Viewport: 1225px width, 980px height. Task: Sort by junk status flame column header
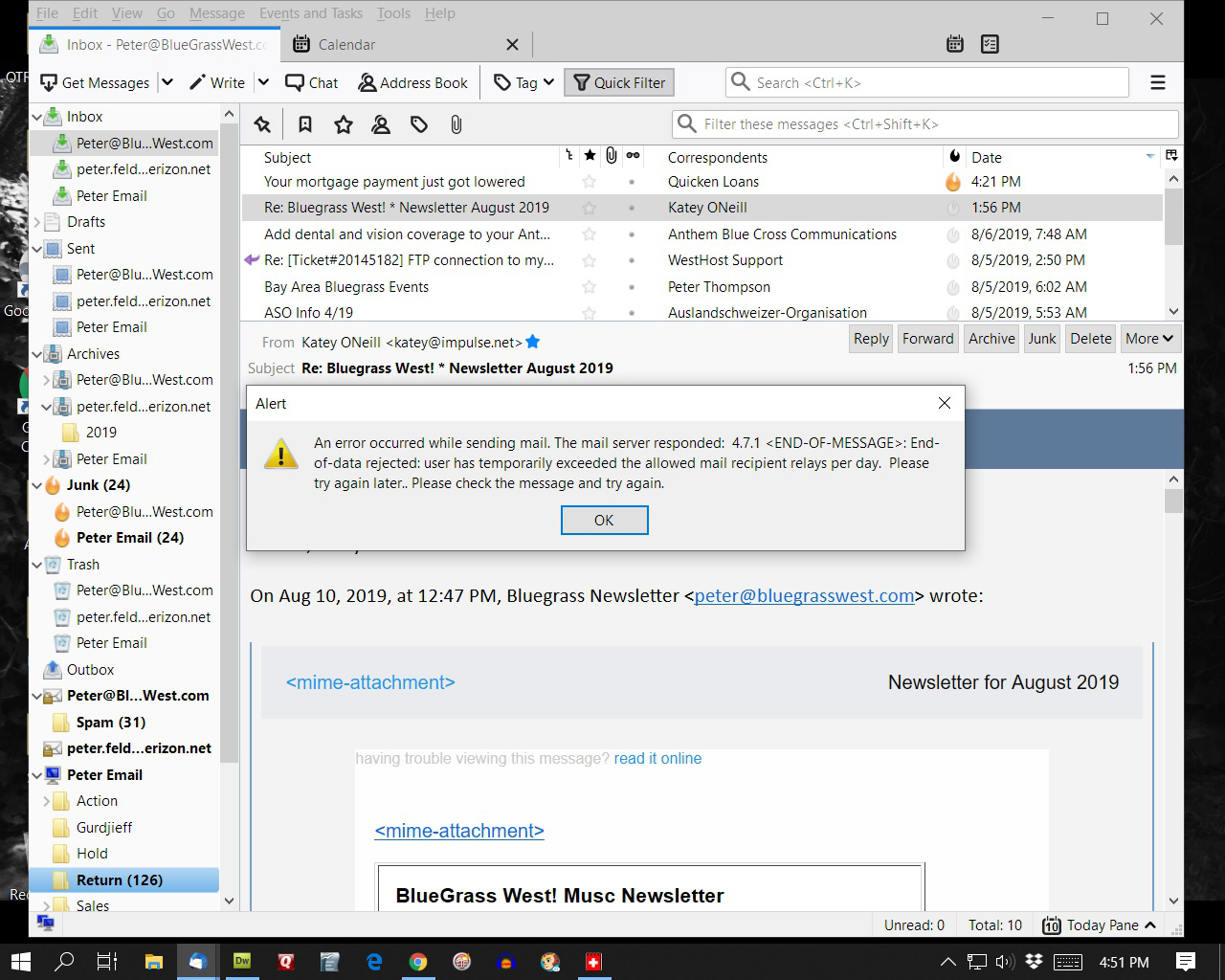[x=954, y=156]
